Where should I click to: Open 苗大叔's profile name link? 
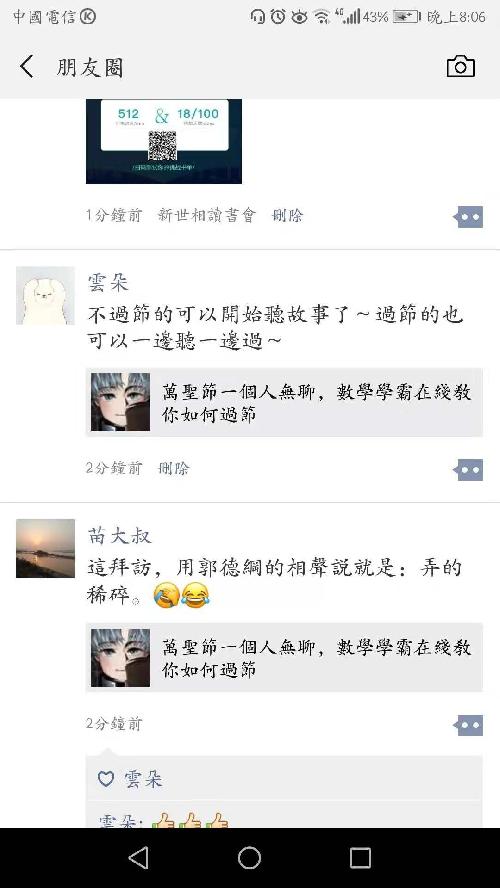(119, 535)
